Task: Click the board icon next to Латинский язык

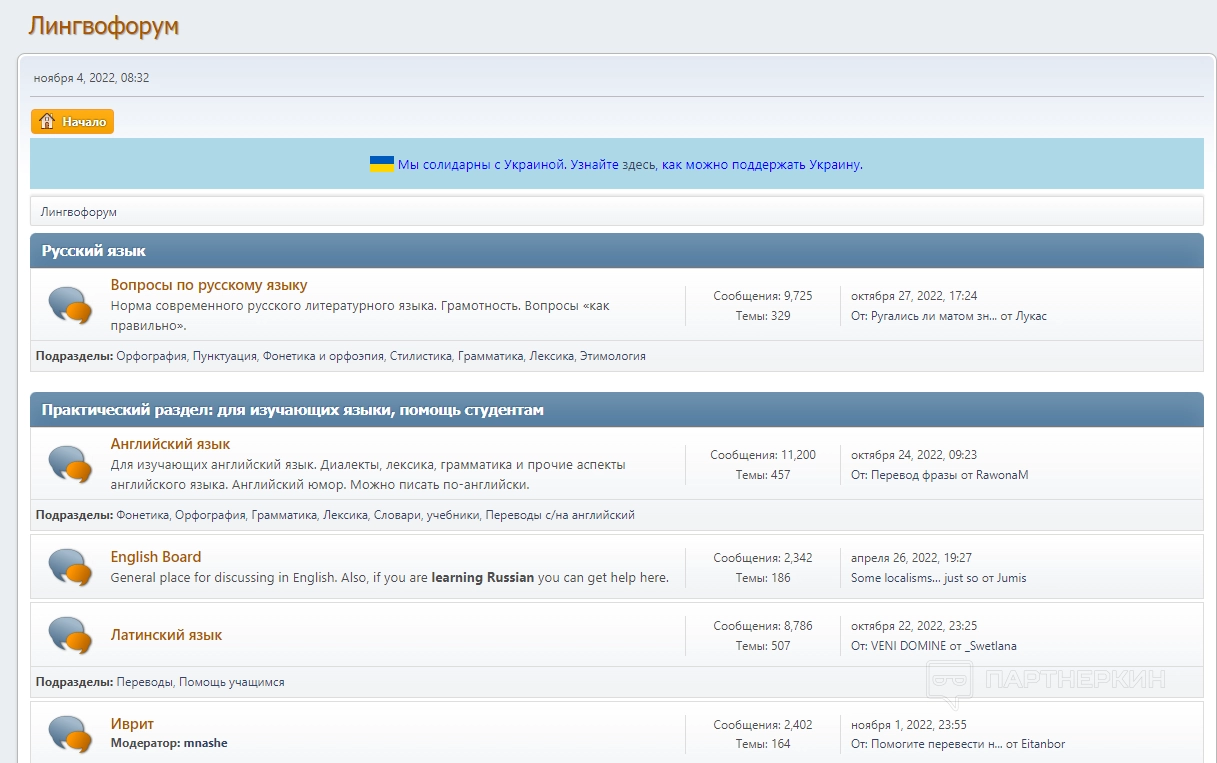Action: (x=70, y=635)
